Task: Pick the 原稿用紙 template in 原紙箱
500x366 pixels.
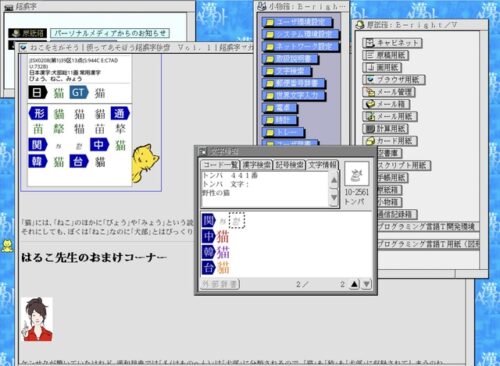Action: tap(386, 55)
